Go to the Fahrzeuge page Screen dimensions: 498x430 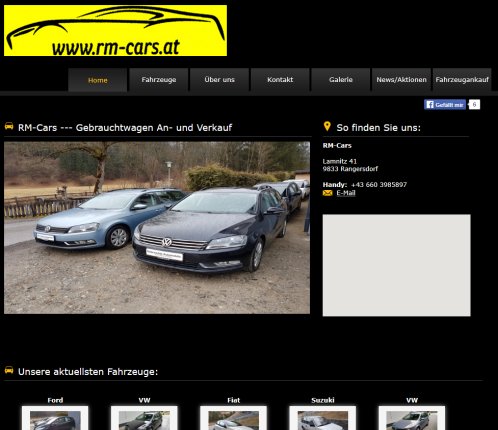[x=159, y=80]
